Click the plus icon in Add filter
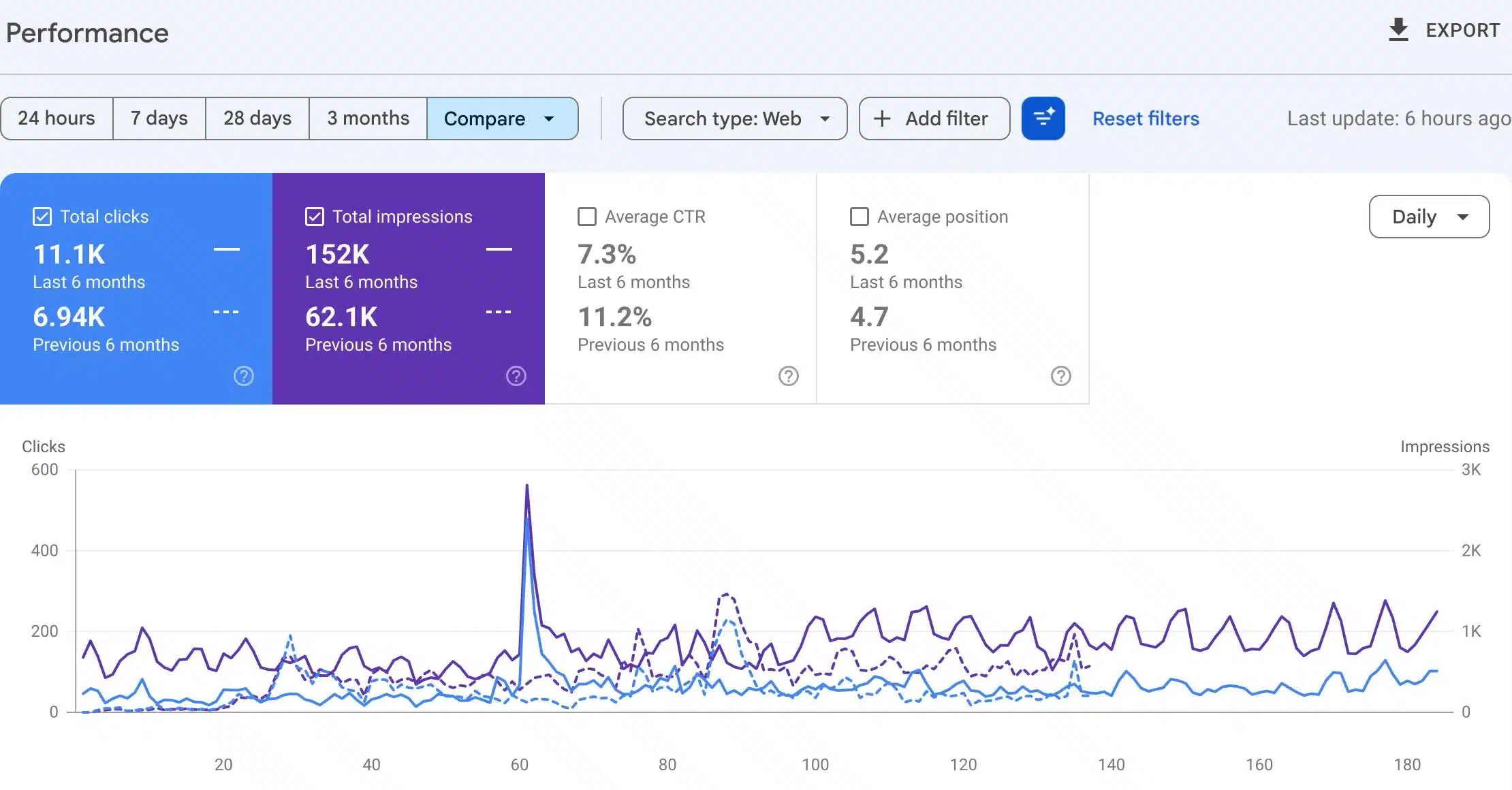 tap(882, 118)
